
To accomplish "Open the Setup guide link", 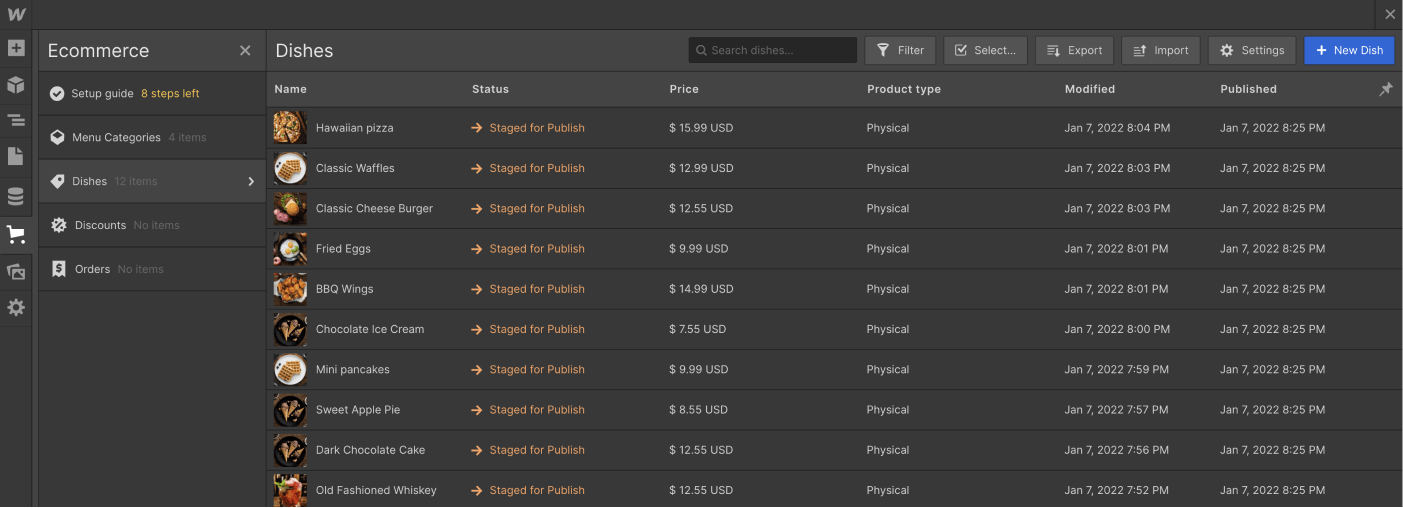I will 102,94.
